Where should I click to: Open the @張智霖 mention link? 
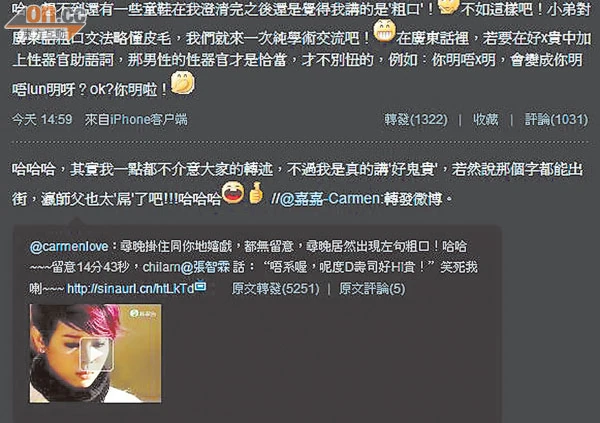tap(205, 267)
